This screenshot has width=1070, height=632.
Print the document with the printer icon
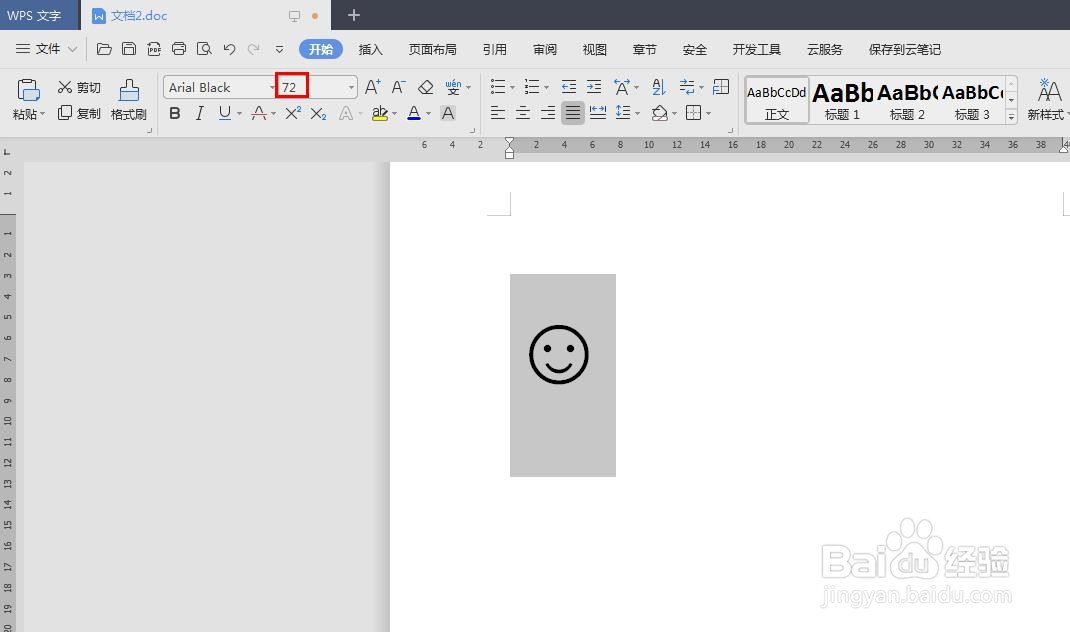click(179, 48)
